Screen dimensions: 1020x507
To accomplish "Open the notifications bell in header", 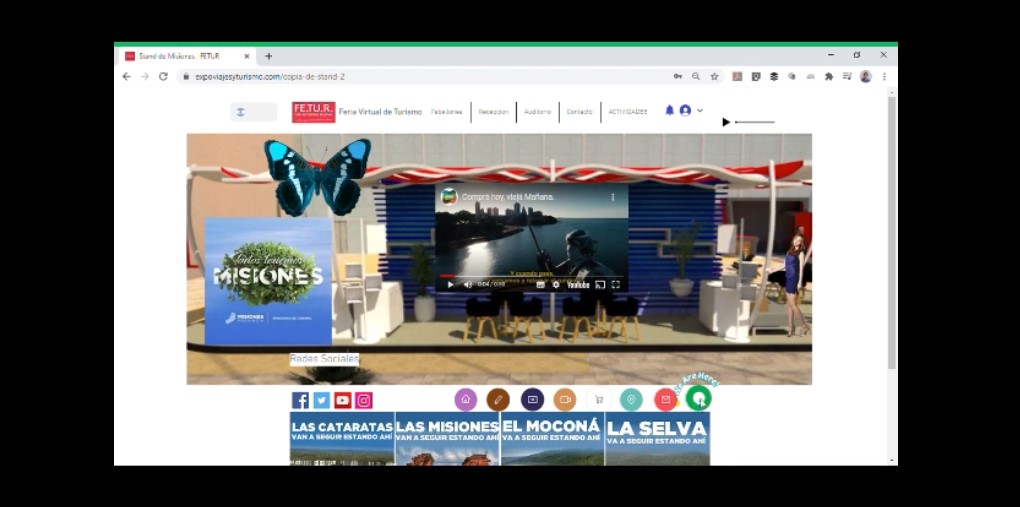I will coord(670,111).
